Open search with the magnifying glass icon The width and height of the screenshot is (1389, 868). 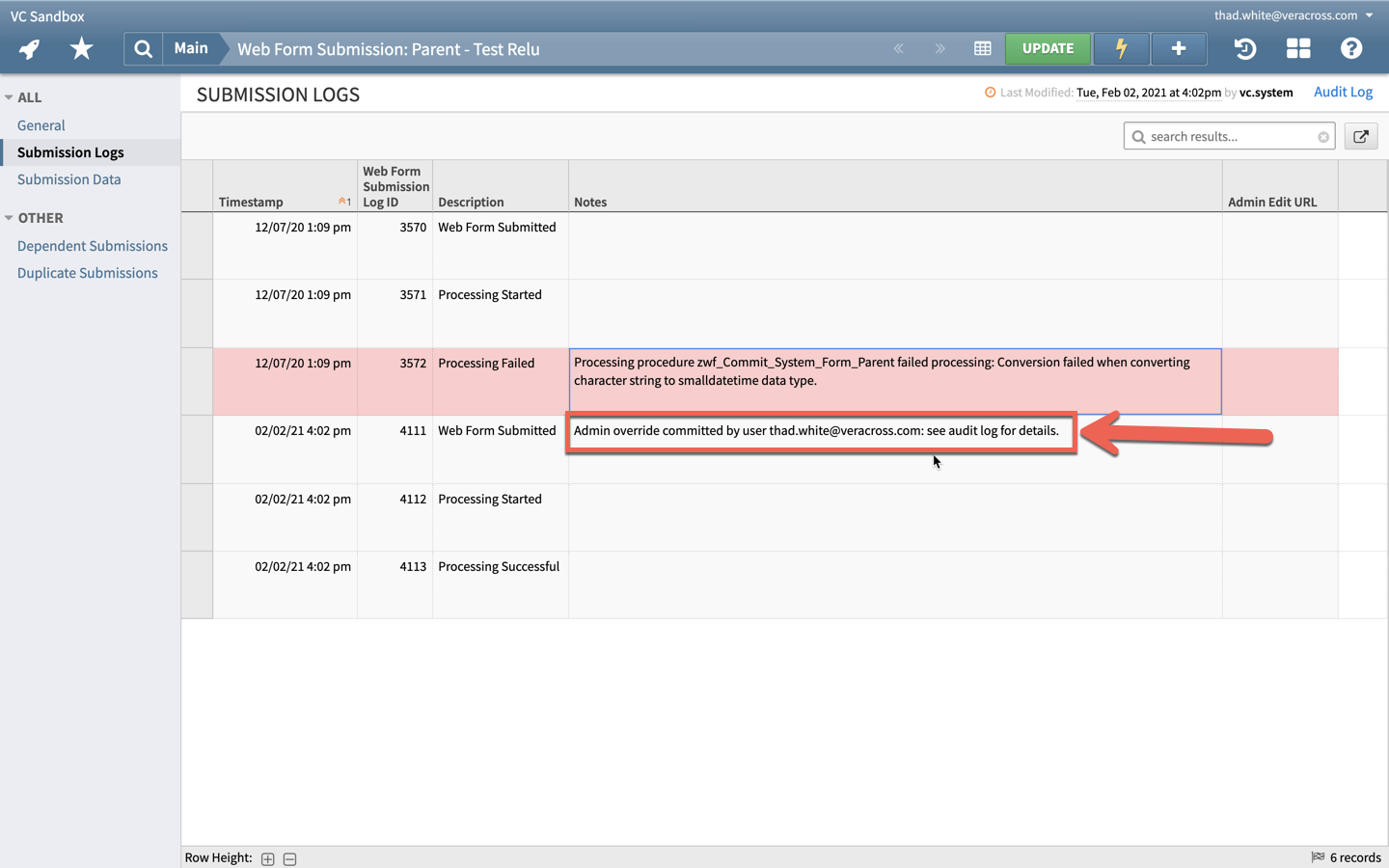tap(142, 48)
